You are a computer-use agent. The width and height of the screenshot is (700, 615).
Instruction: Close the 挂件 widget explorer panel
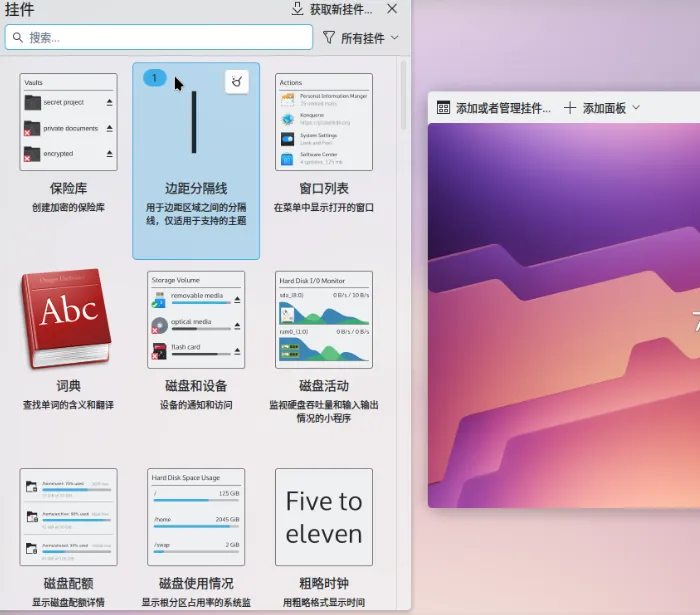tap(392, 9)
